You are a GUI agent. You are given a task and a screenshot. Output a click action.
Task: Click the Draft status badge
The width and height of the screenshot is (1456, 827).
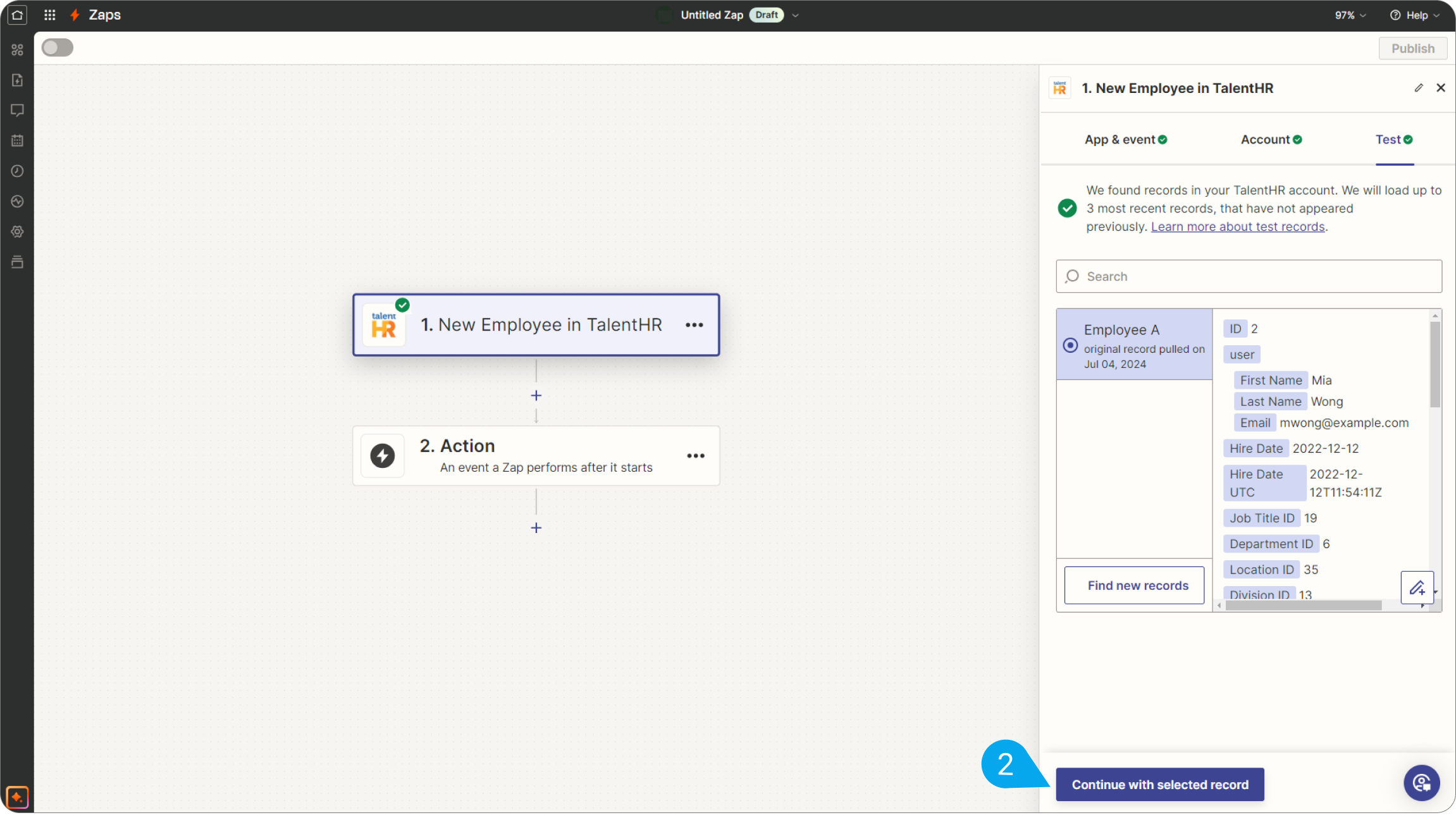(x=766, y=15)
